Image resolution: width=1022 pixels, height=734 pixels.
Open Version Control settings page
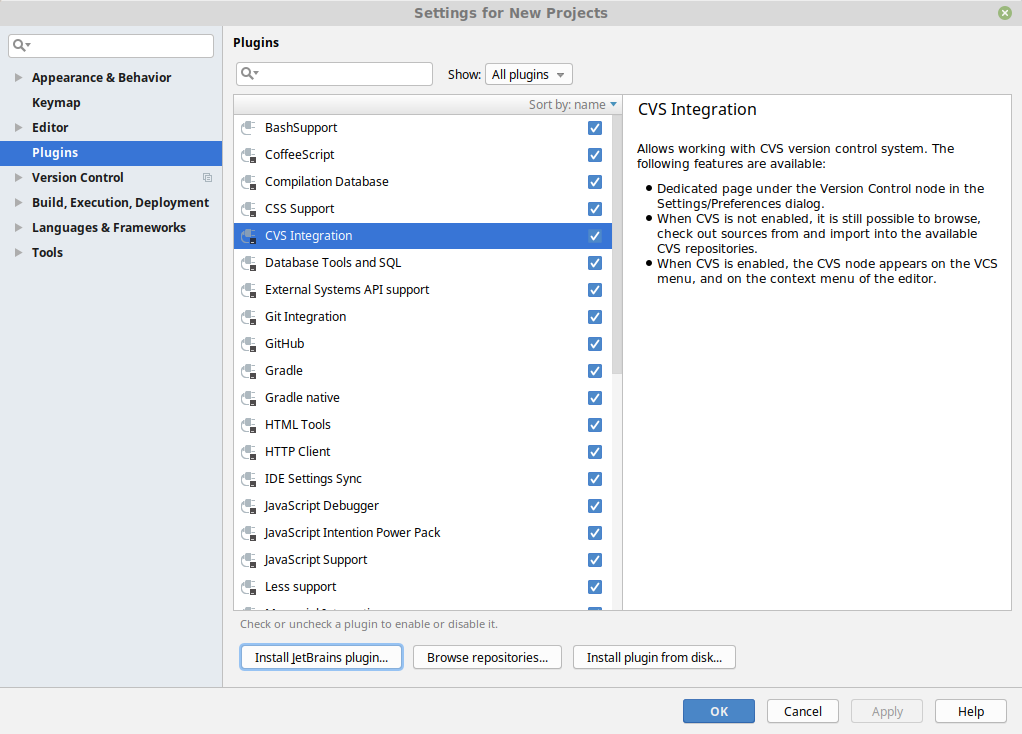click(78, 178)
